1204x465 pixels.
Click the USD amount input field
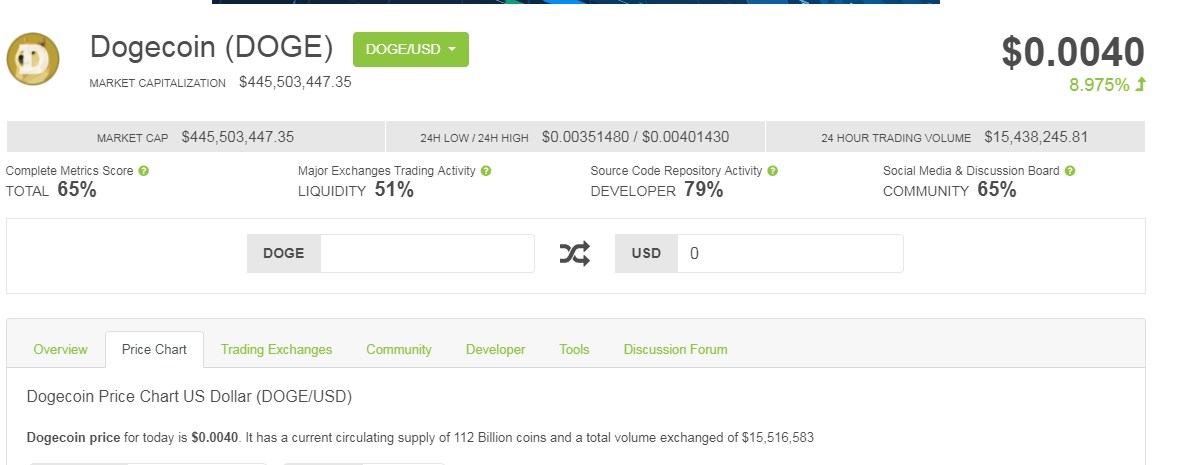click(x=789, y=254)
